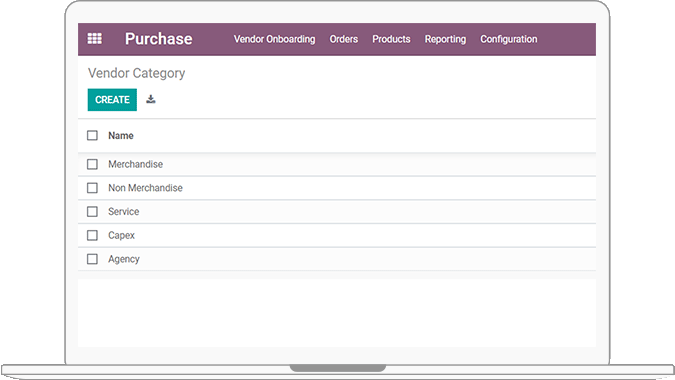The image size is (675, 380).
Task: Check the Service row checkbox
Action: click(92, 212)
